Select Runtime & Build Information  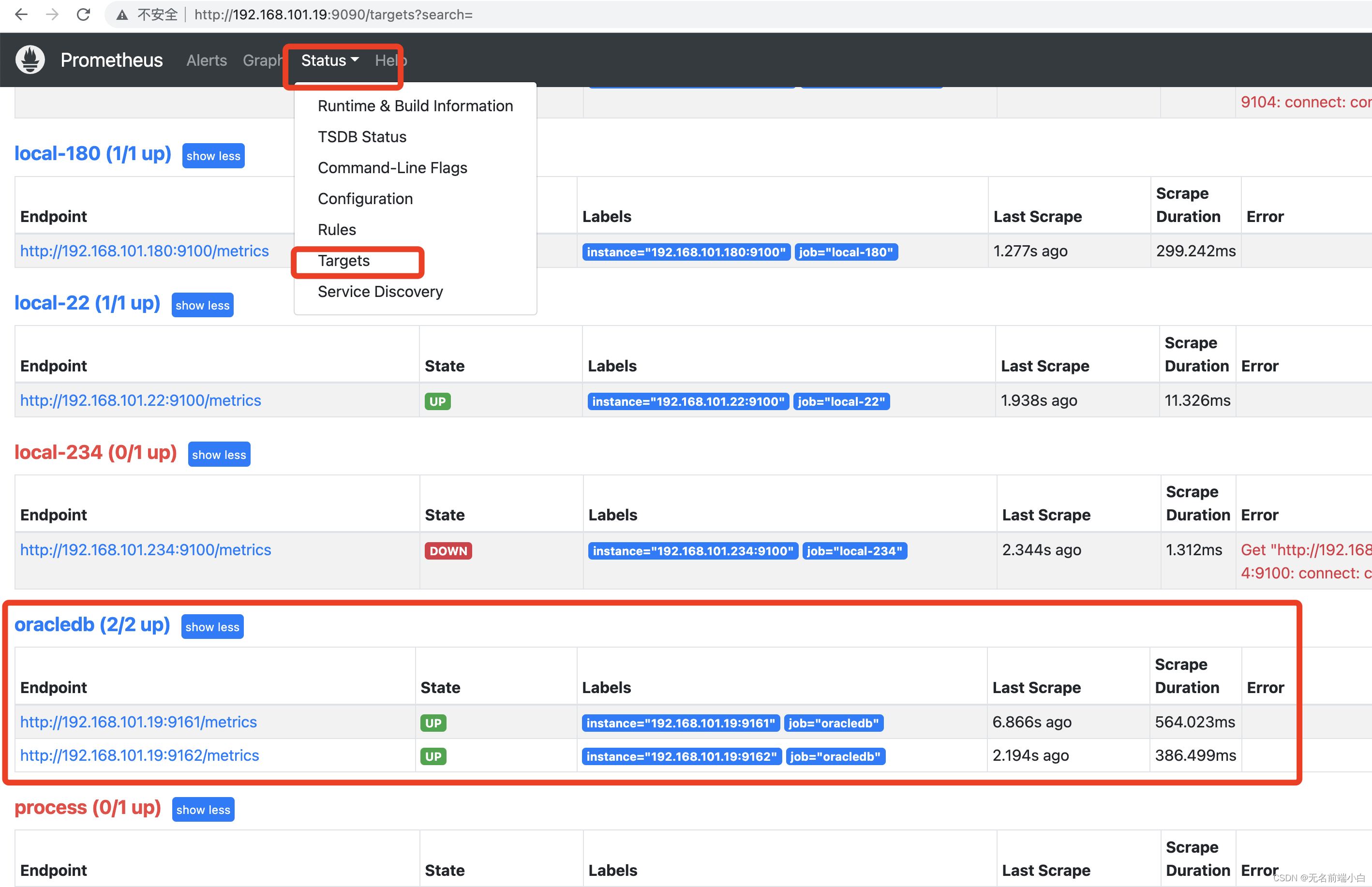pos(415,106)
